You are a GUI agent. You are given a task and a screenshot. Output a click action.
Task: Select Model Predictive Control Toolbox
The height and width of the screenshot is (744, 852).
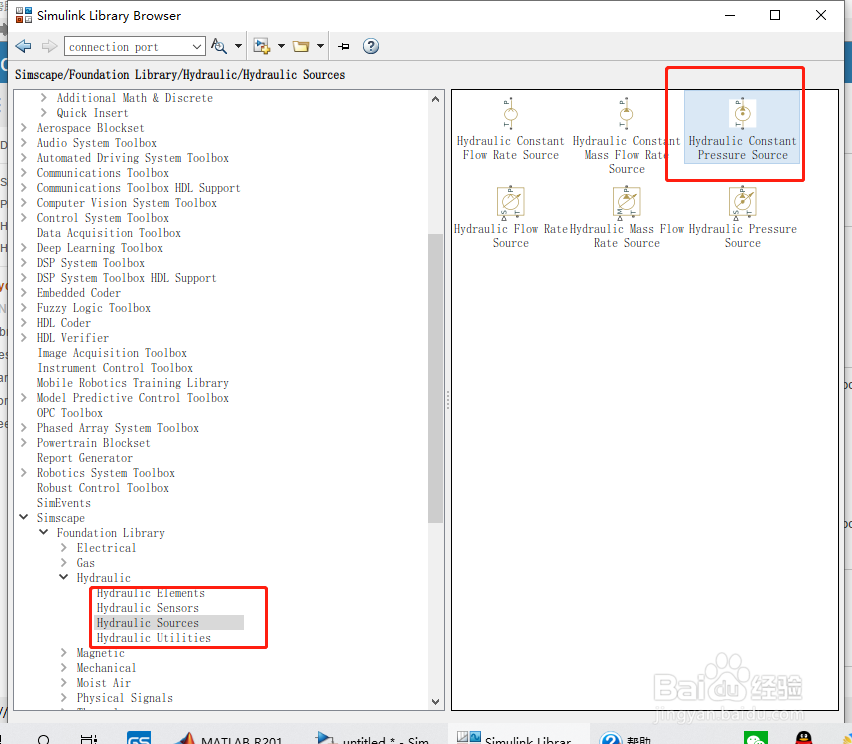click(133, 398)
